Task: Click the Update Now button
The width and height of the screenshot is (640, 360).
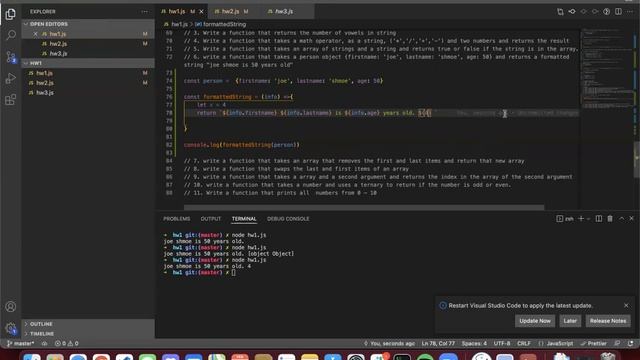Action: point(535,321)
